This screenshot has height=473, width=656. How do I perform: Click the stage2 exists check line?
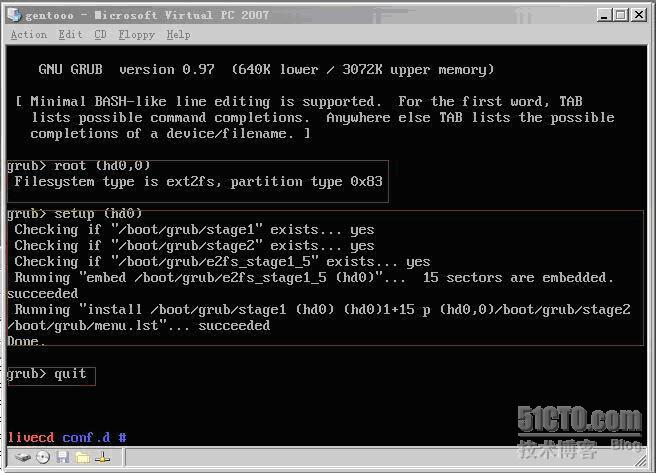[194, 245]
